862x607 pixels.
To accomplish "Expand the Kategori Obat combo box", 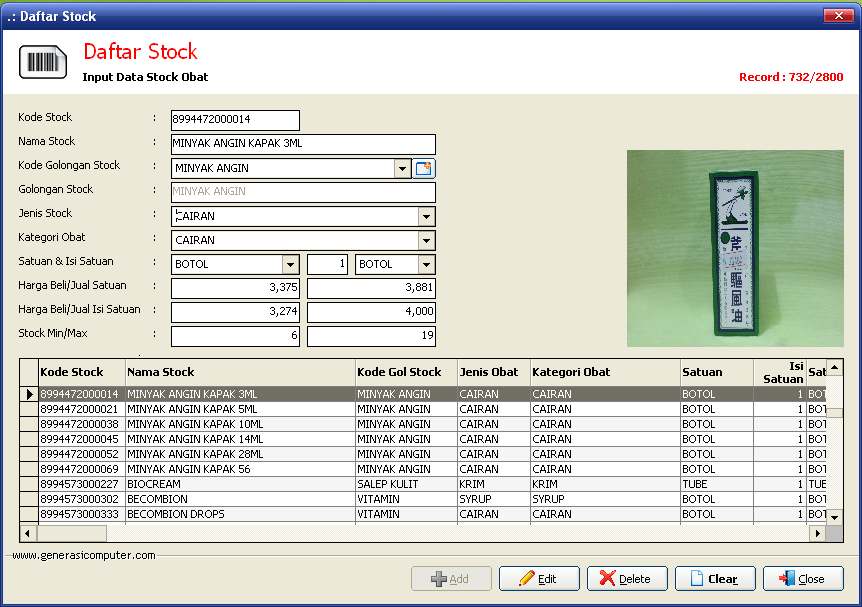I will tap(427, 241).
